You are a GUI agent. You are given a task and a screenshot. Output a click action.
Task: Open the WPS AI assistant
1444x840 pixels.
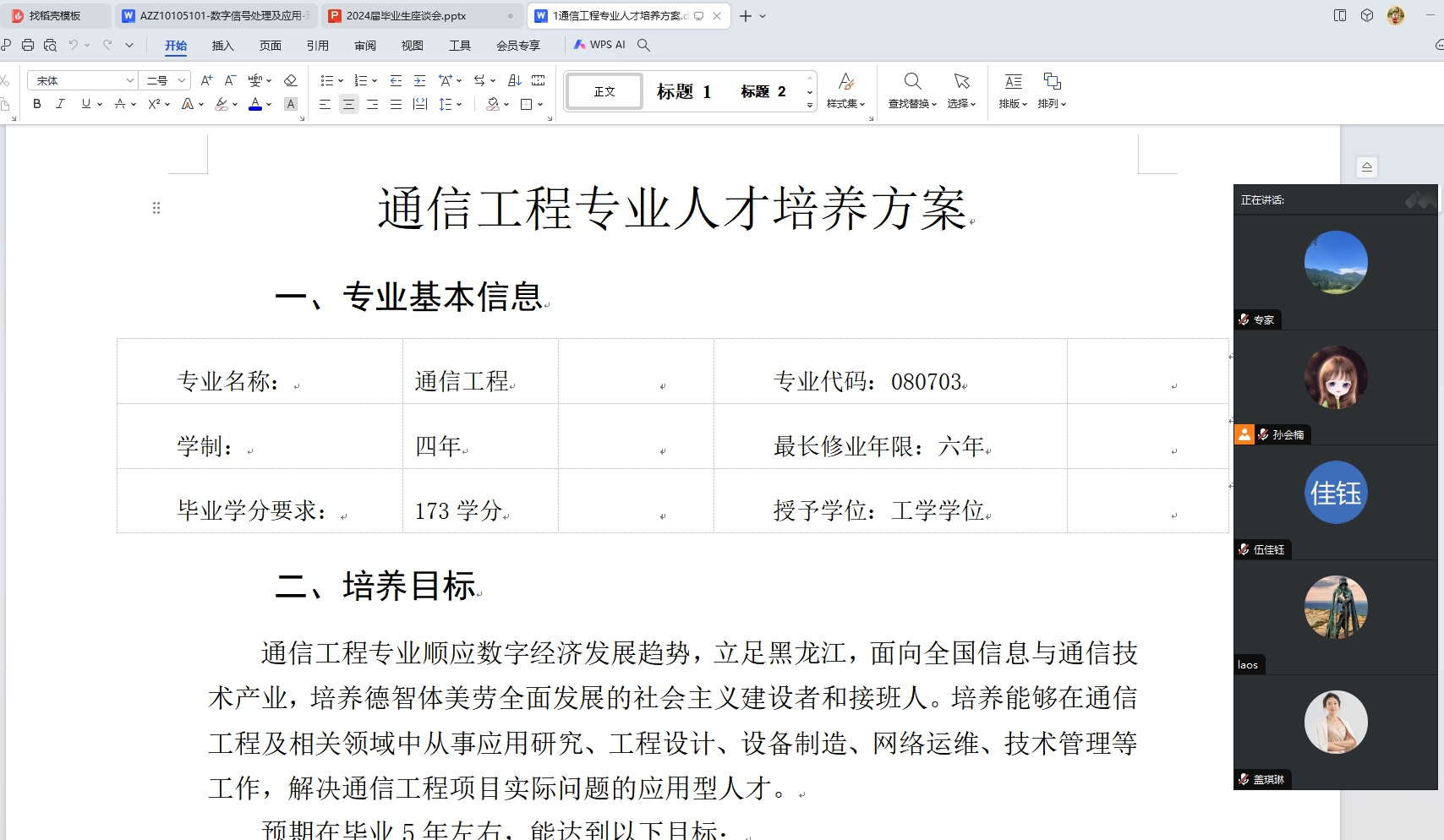pyautogui.click(x=599, y=45)
